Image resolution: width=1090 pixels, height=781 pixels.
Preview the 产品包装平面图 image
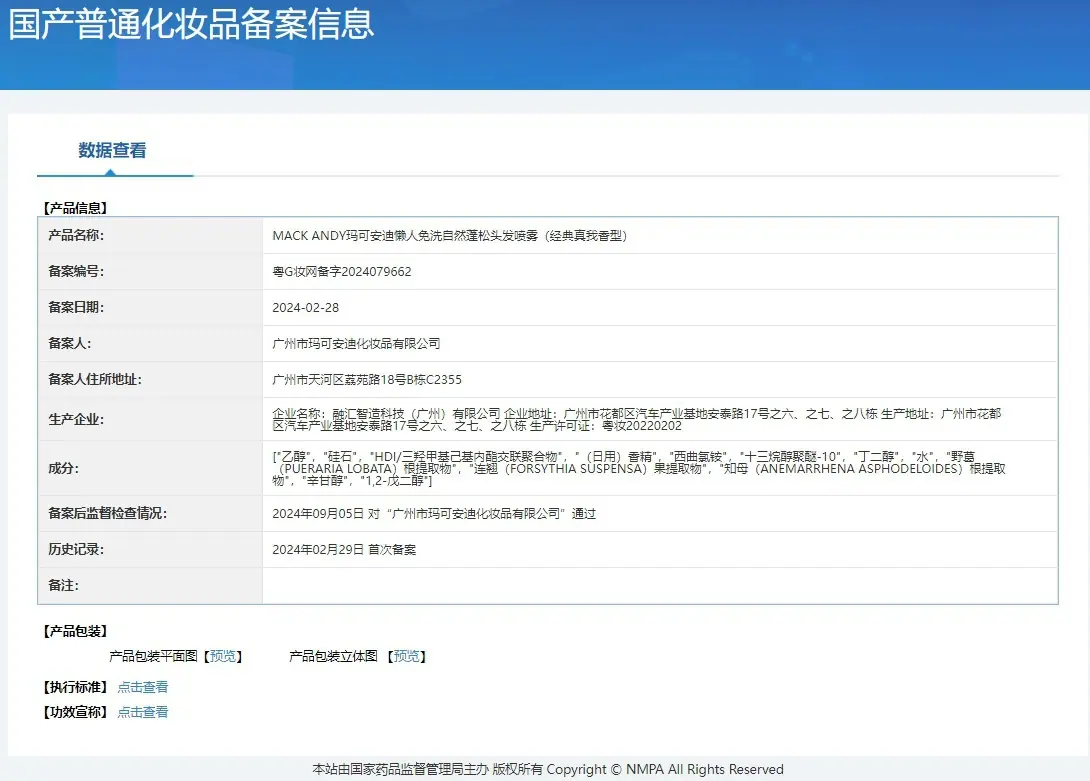pyautogui.click(x=222, y=657)
